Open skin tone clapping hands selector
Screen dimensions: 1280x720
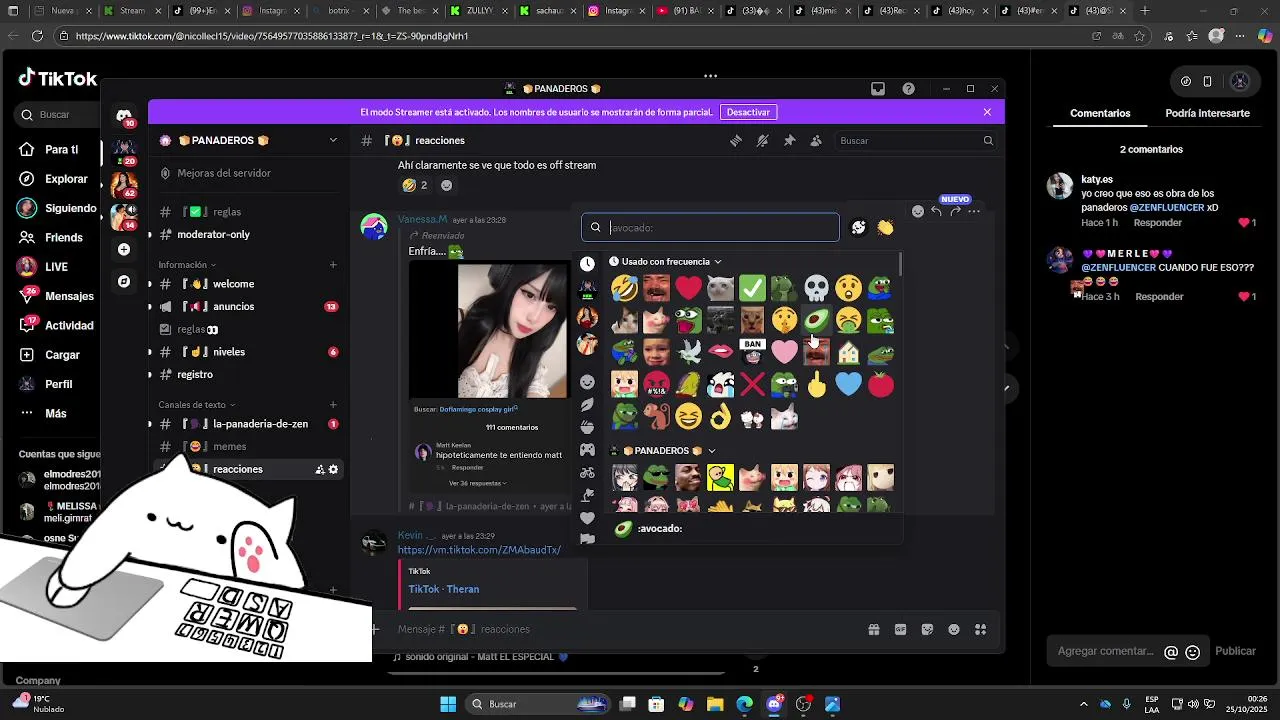(x=885, y=228)
